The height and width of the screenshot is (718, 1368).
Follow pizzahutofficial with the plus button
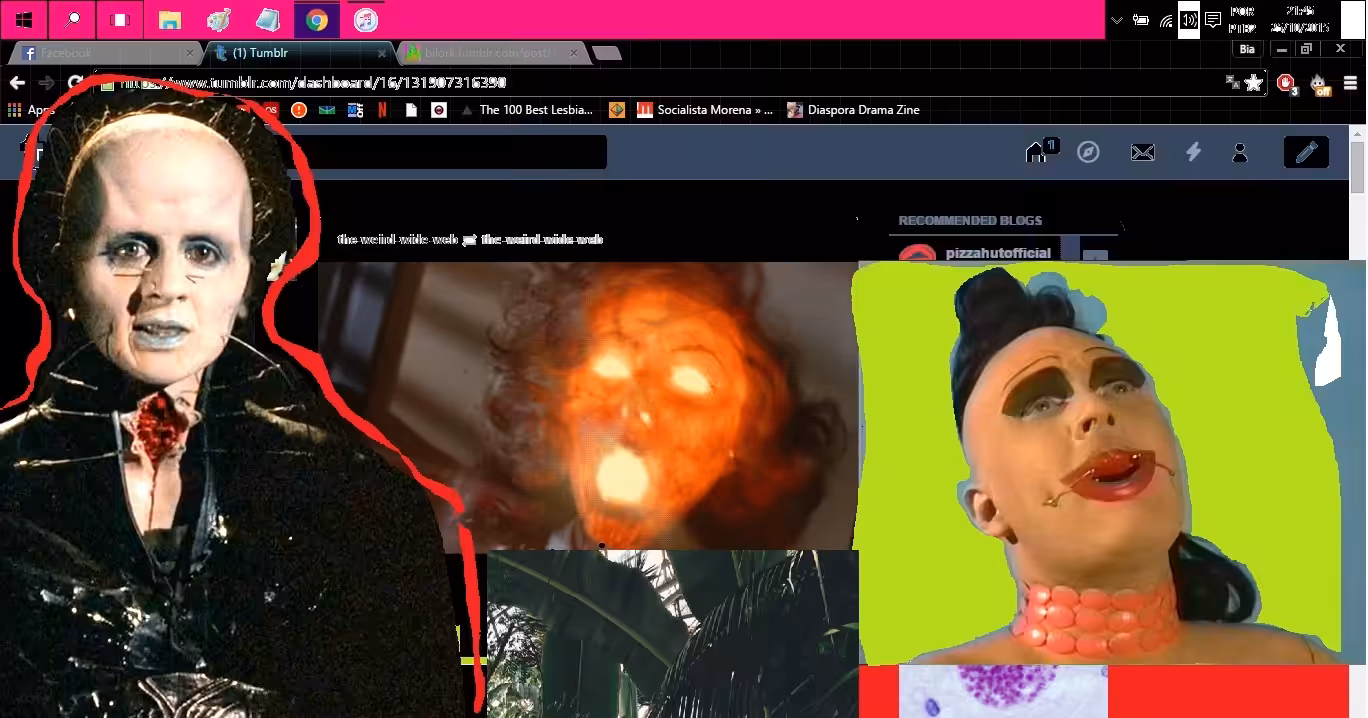point(1095,255)
